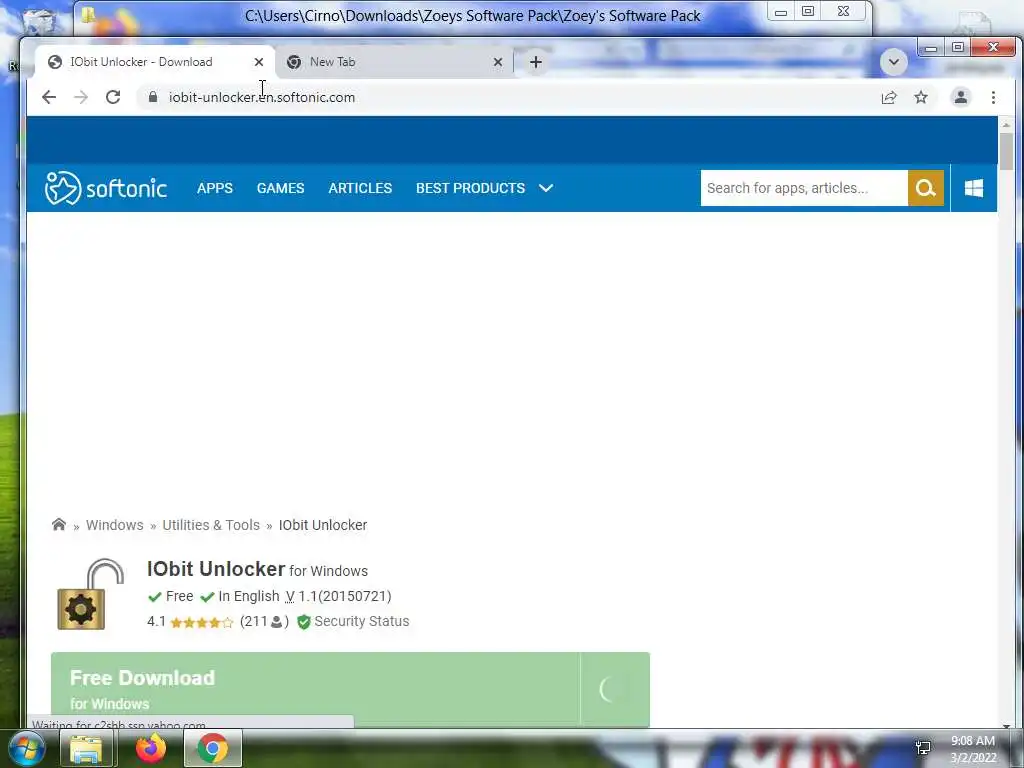Open the ARTICLES menu
The image size is (1024, 768).
point(360,188)
